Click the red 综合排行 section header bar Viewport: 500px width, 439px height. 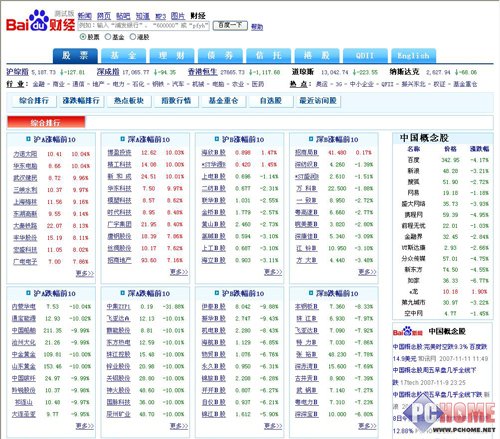point(46,122)
